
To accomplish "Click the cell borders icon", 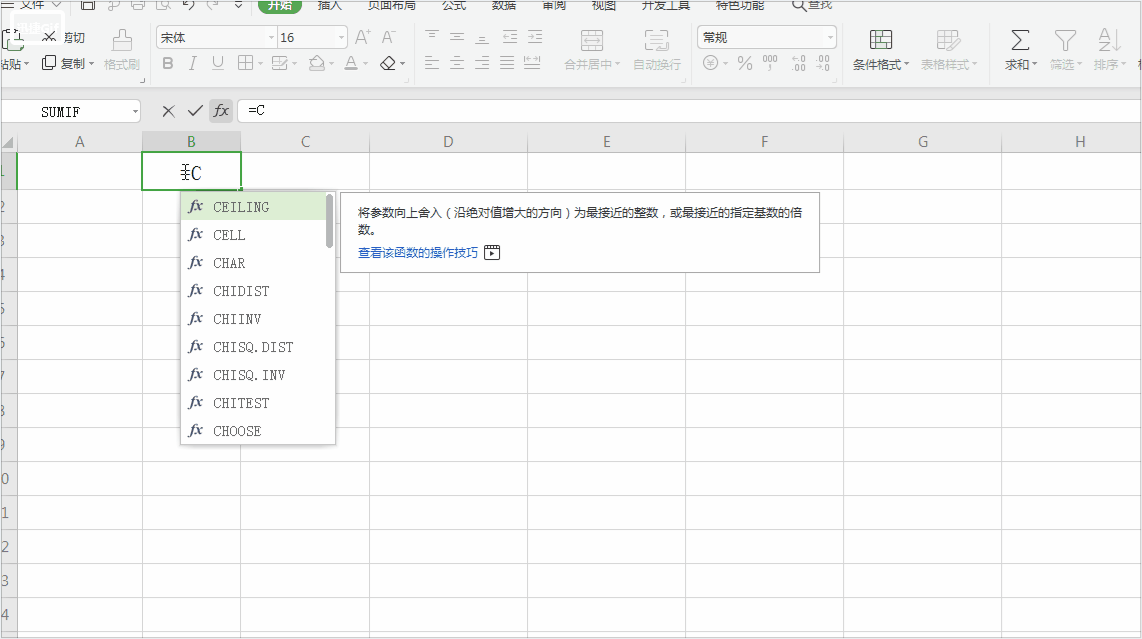I will click(x=245, y=63).
